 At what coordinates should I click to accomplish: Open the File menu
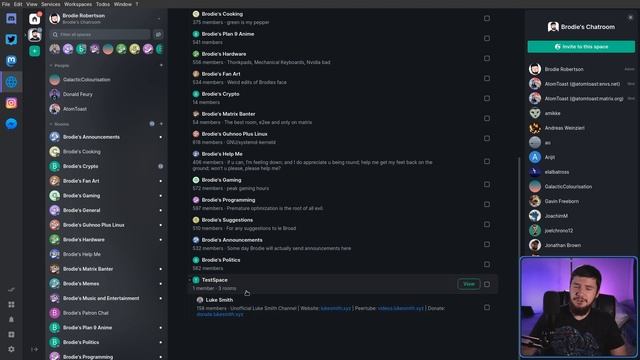pos(6,4)
